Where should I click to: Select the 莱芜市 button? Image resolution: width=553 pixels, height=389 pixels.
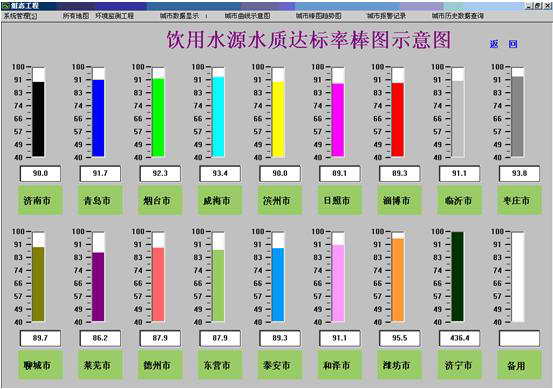(100, 365)
